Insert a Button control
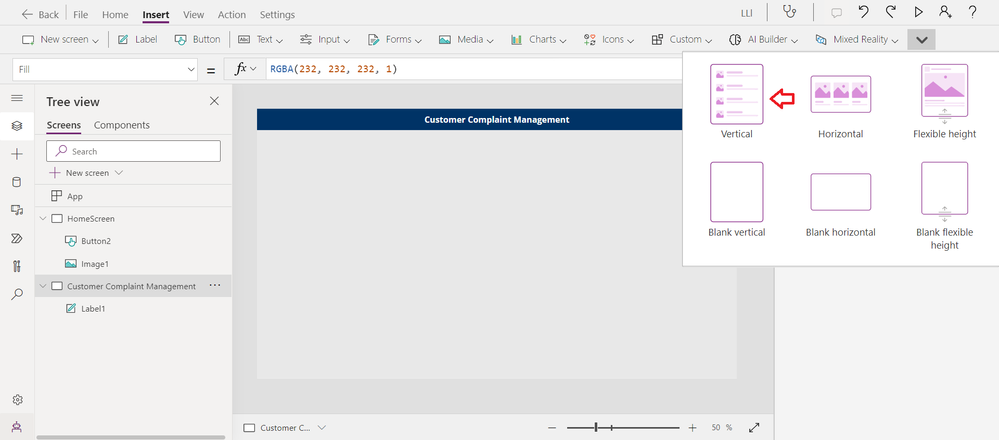 [x=198, y=39]
